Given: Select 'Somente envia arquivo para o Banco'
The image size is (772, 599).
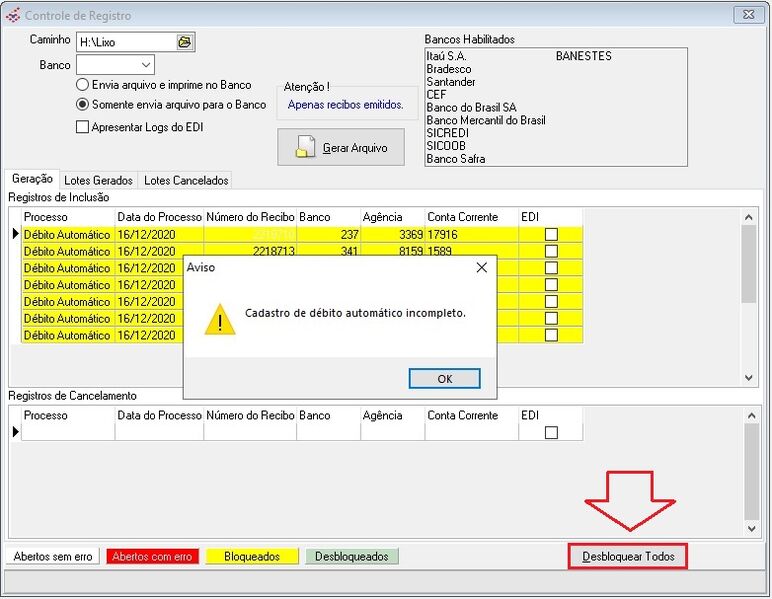Looking at the screenshot, I should click(x=84, y=104).
